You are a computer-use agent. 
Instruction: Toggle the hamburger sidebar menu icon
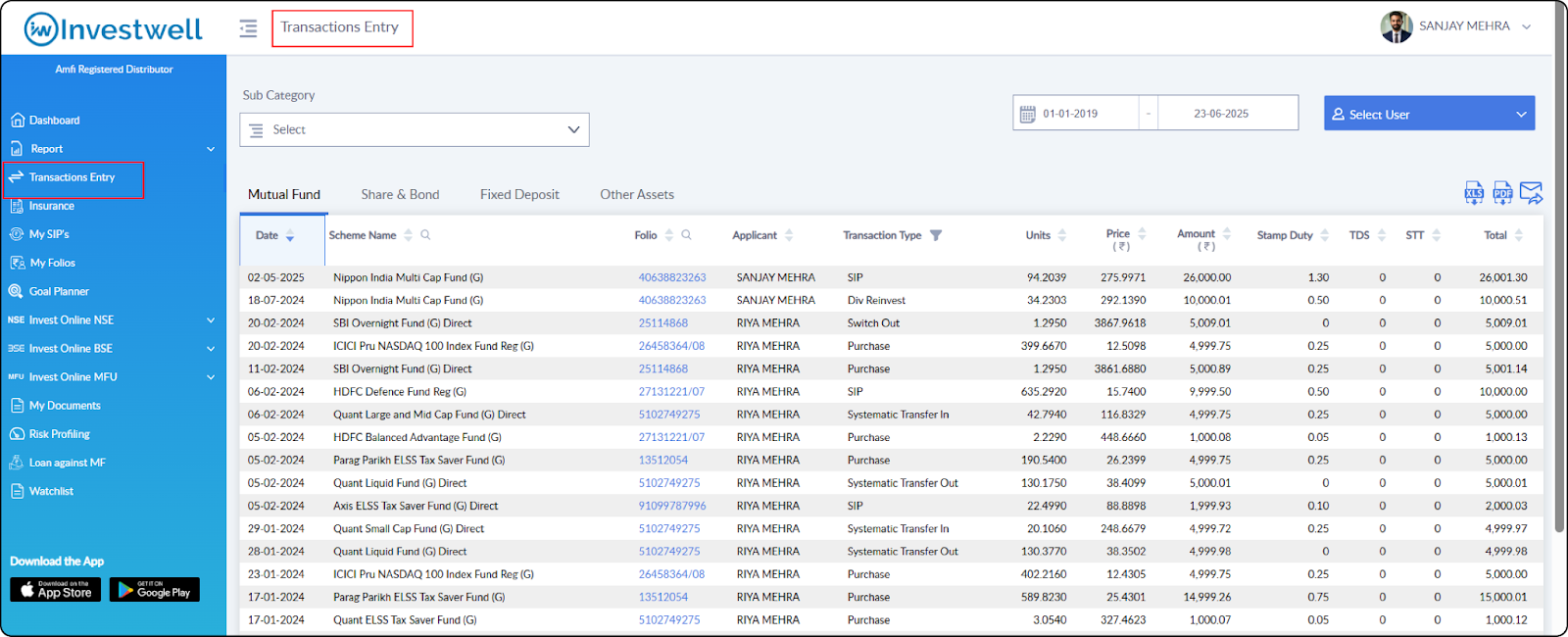(248, 28)
